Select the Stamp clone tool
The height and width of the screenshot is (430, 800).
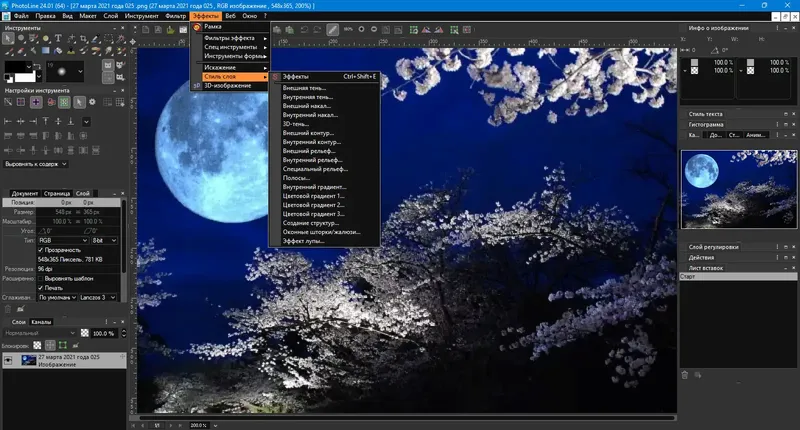pyautogui.click(x=71, y=51)
